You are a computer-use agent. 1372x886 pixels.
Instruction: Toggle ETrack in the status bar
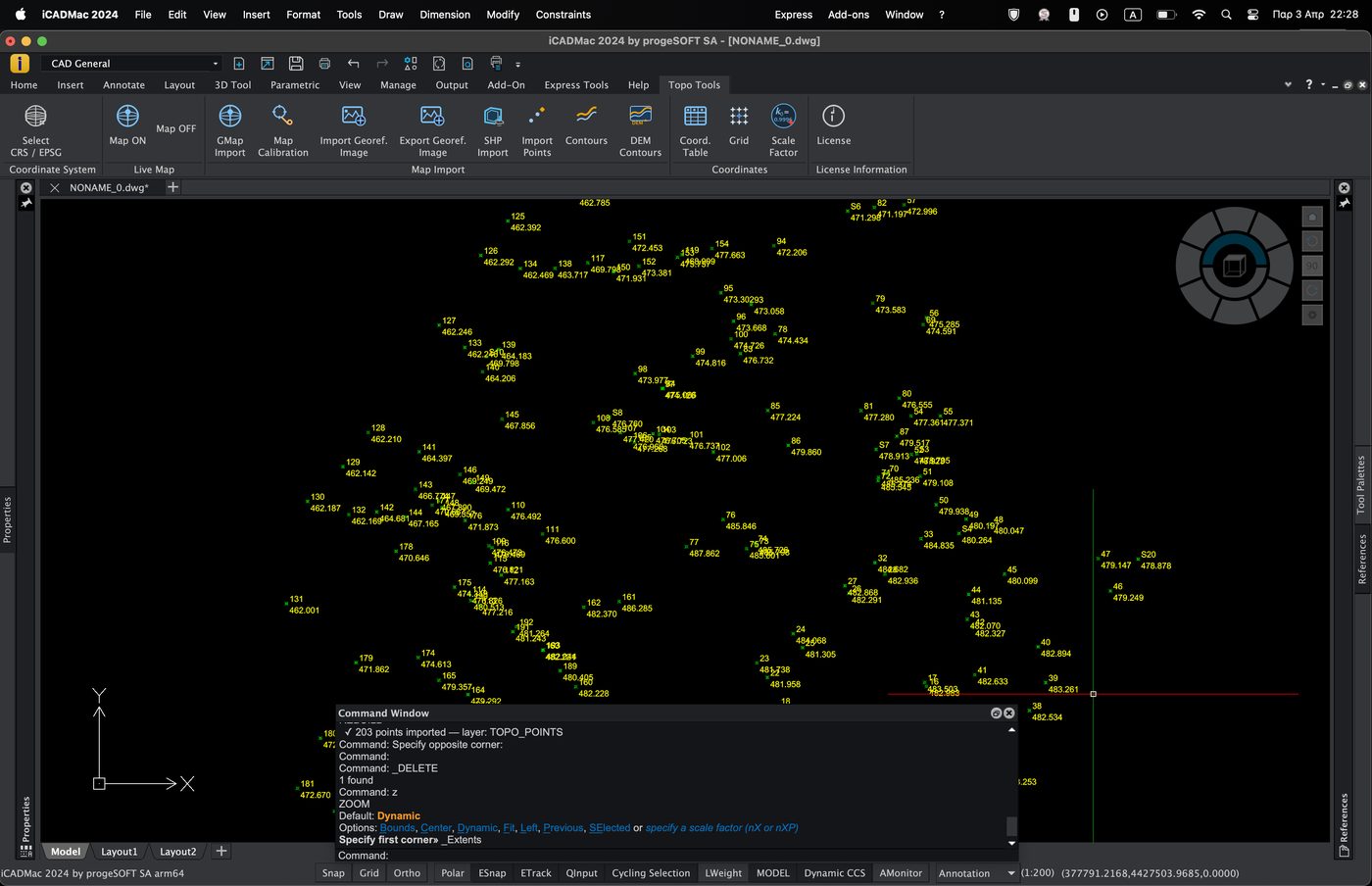pyautogui.click(x=536, y=873)
